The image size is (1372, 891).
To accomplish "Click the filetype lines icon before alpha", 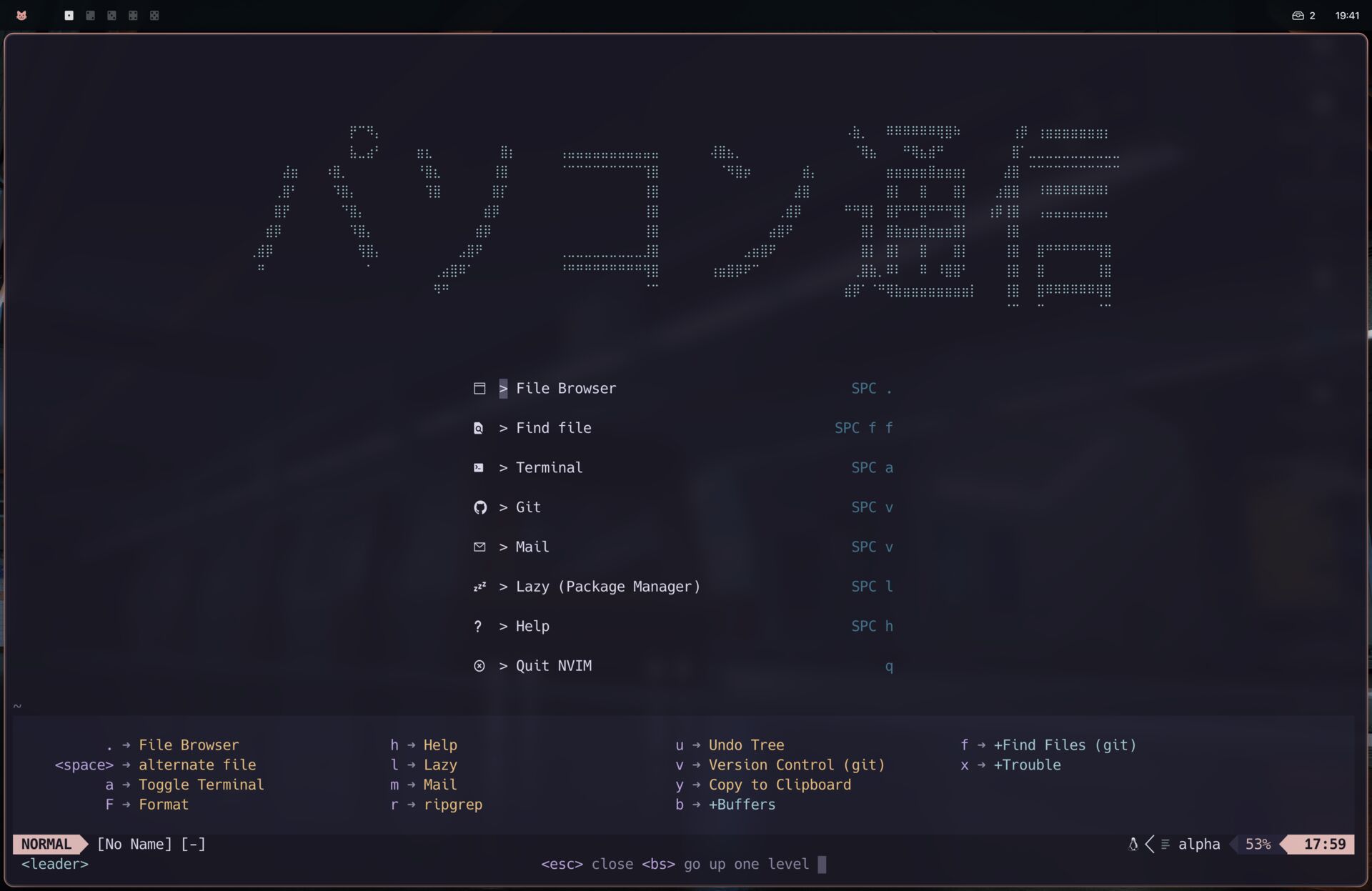I will [x=1165, y=845].
